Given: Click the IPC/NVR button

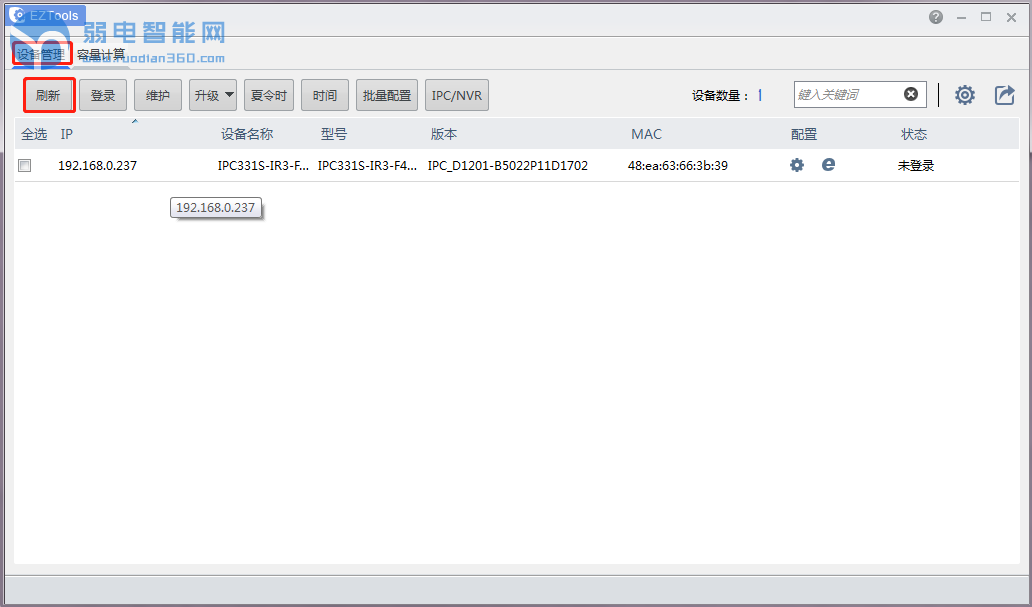Looking at the screenshot, I should point(457,96).
